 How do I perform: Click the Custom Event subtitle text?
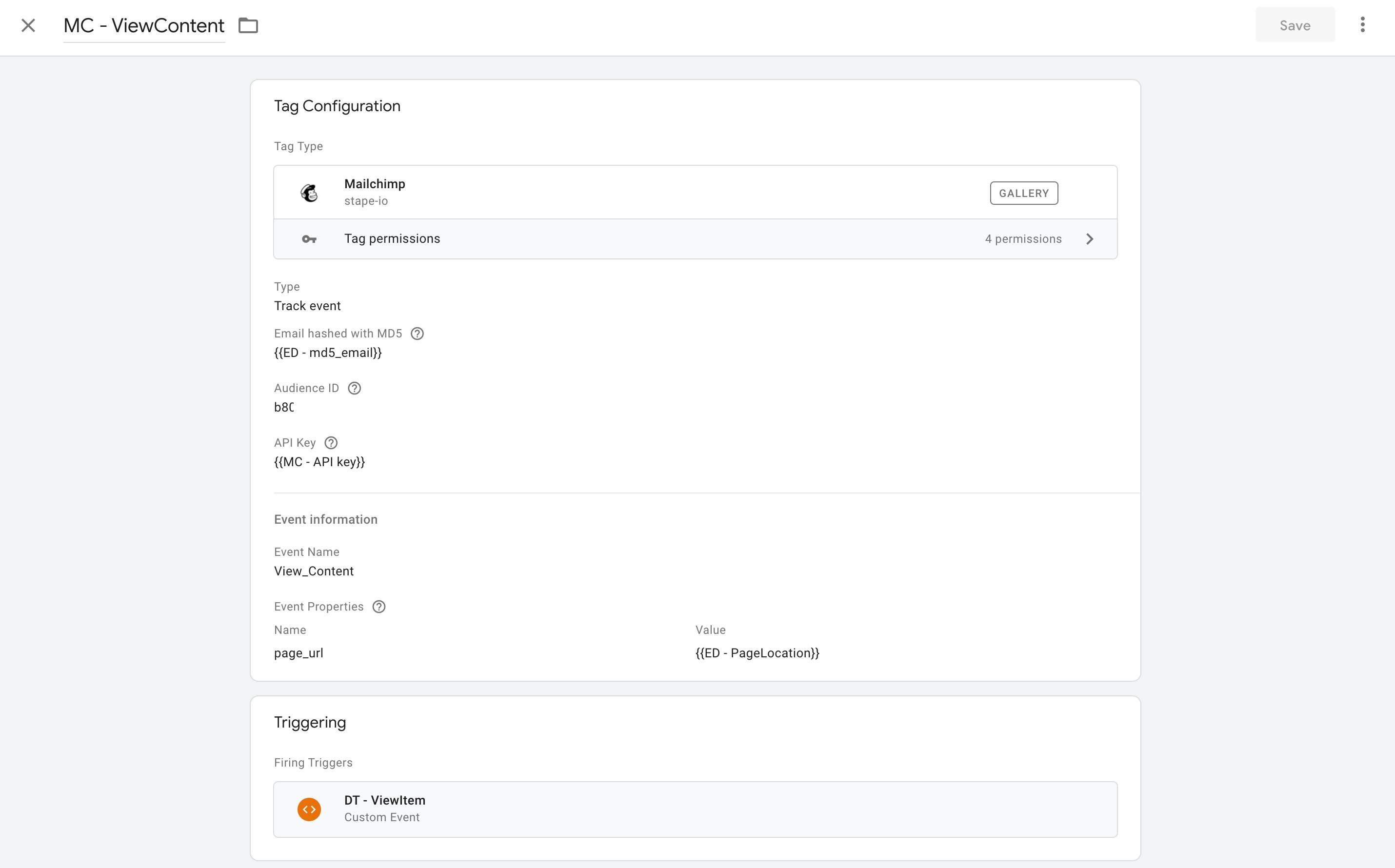382,817
